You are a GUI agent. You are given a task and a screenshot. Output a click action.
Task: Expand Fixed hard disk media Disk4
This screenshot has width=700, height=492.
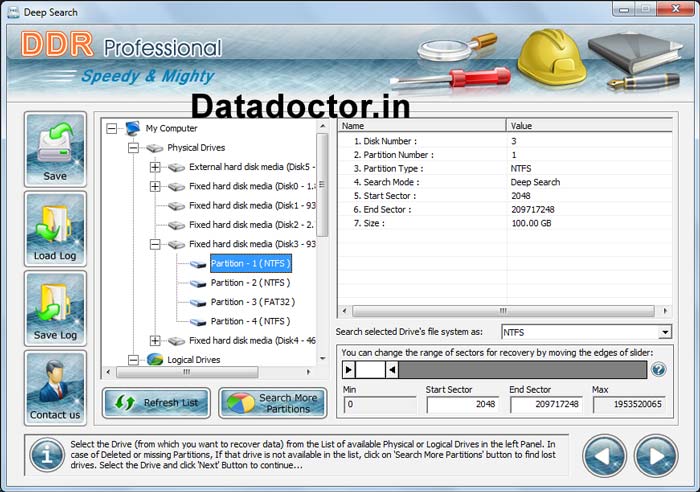pyautogui.click(x=155, y=341)
